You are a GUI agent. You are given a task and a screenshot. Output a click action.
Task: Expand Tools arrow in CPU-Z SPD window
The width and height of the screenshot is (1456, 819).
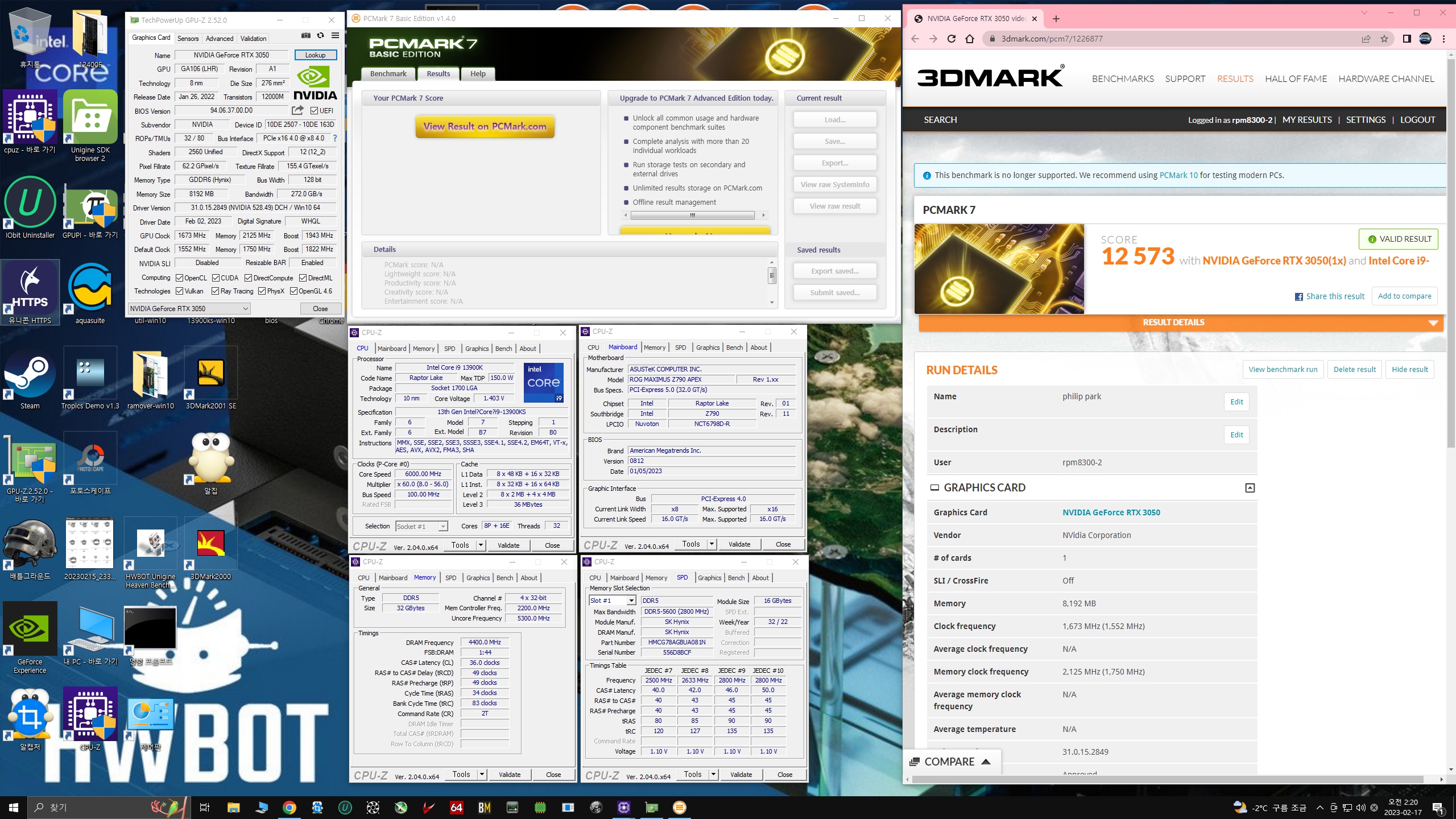(713, 775)
